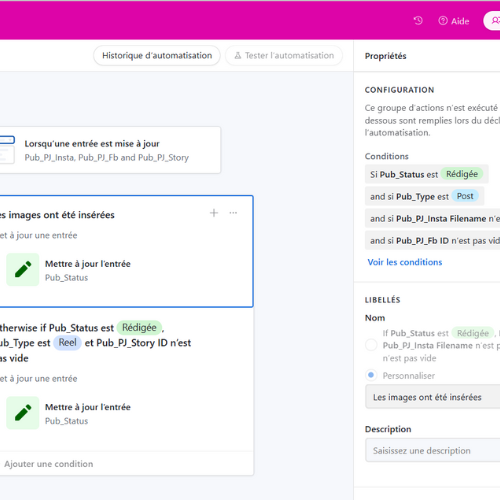
Task: Select the default name radio button
Action: point(371,345)
